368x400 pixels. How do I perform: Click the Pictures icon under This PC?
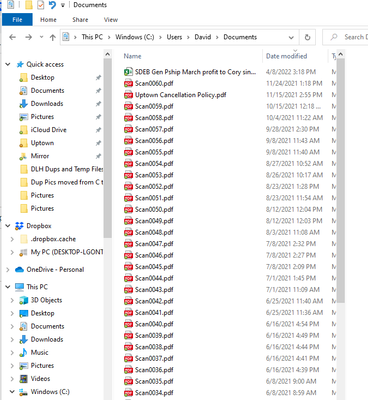tap(23, 366)
